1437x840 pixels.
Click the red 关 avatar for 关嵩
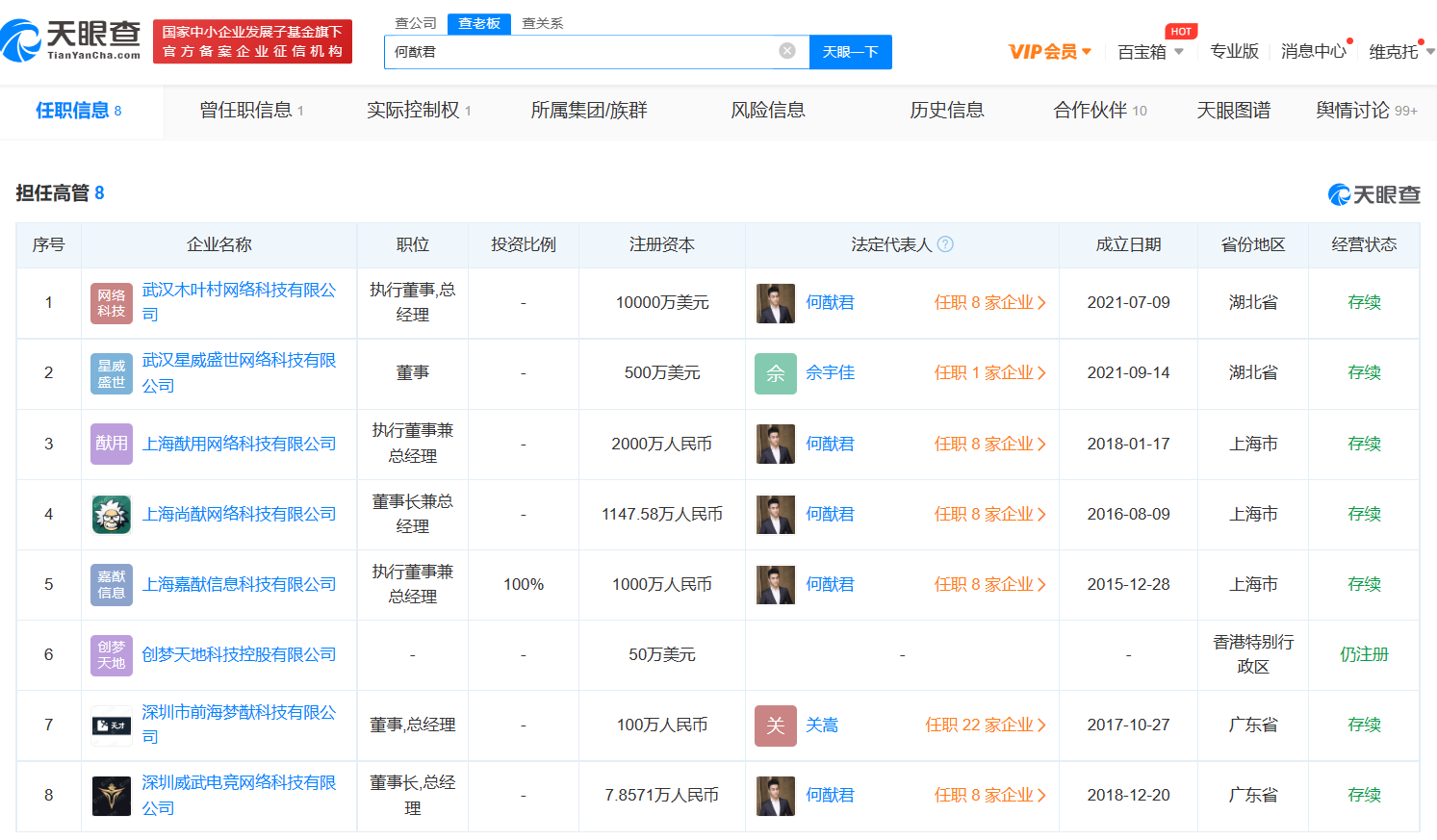(x=776, y=725)
